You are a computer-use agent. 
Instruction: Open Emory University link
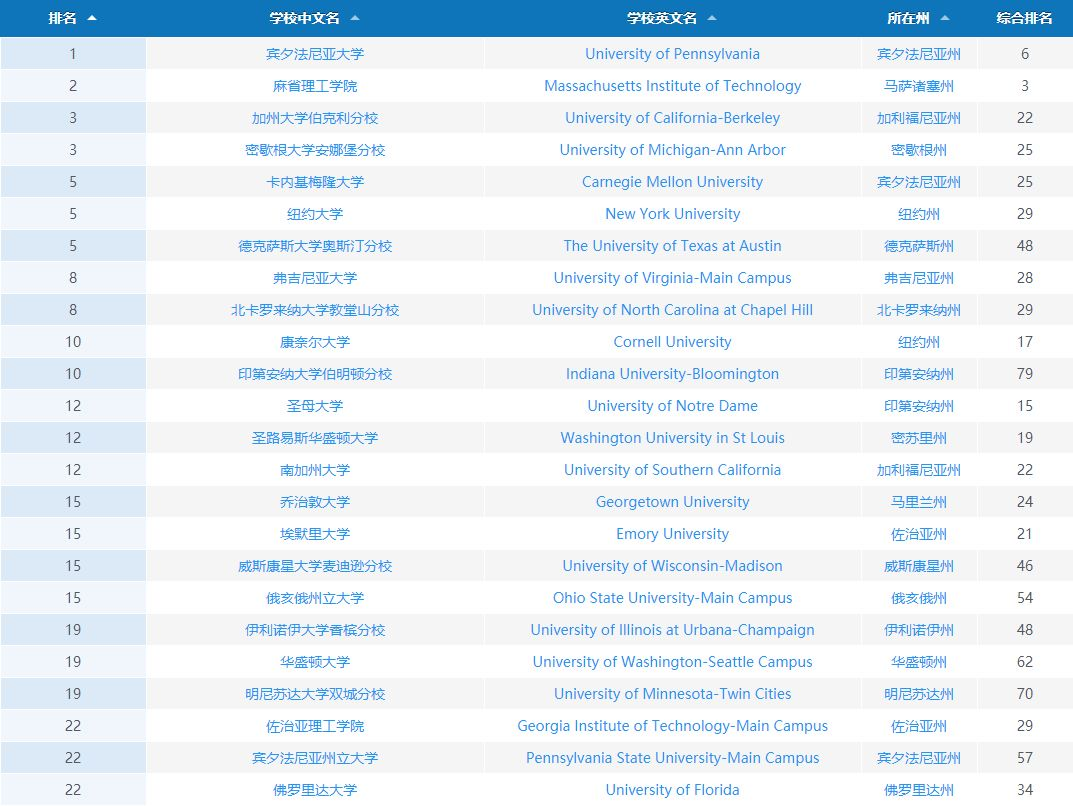(x=672, y=534)
